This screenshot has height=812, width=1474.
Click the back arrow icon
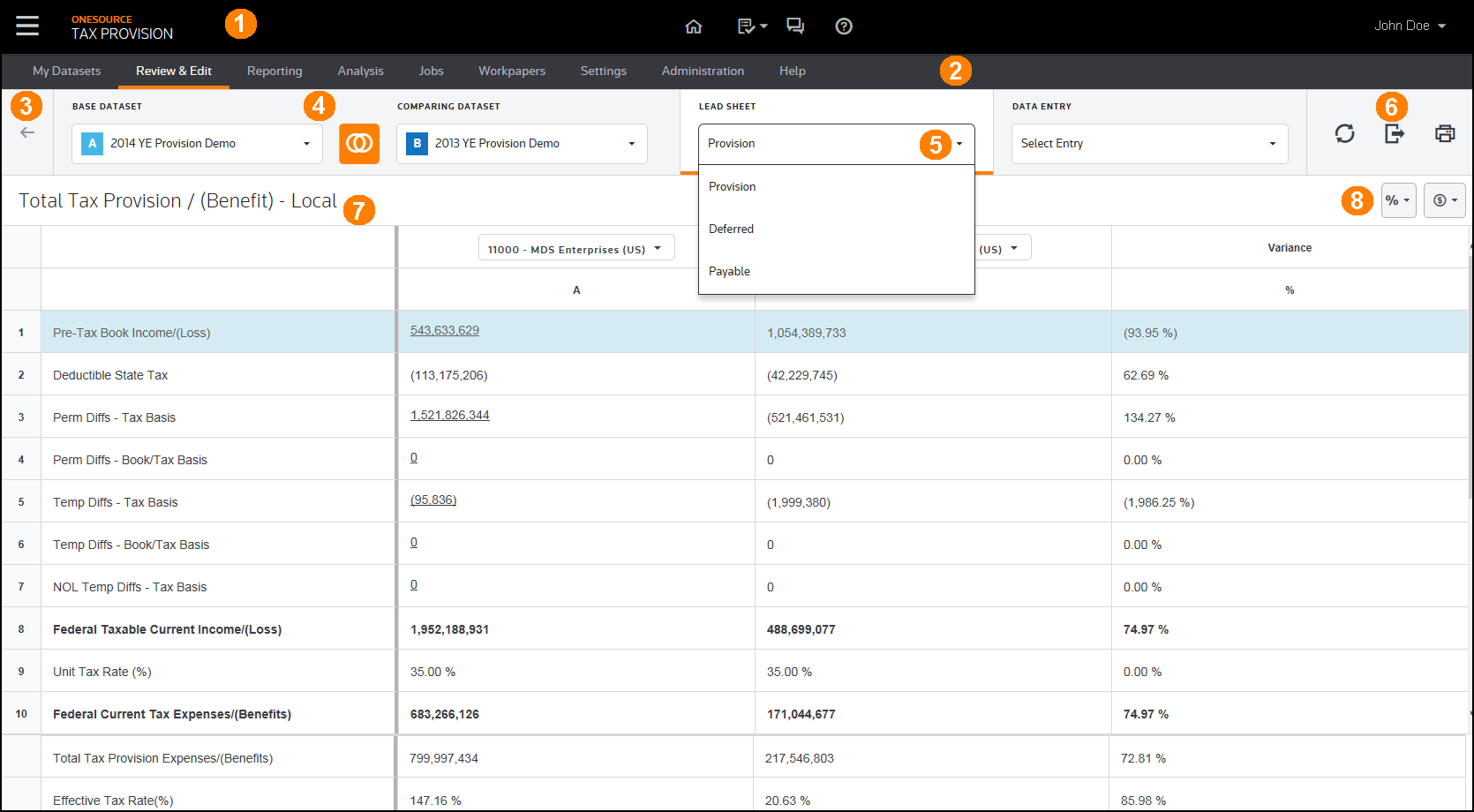tap(27, 132)
